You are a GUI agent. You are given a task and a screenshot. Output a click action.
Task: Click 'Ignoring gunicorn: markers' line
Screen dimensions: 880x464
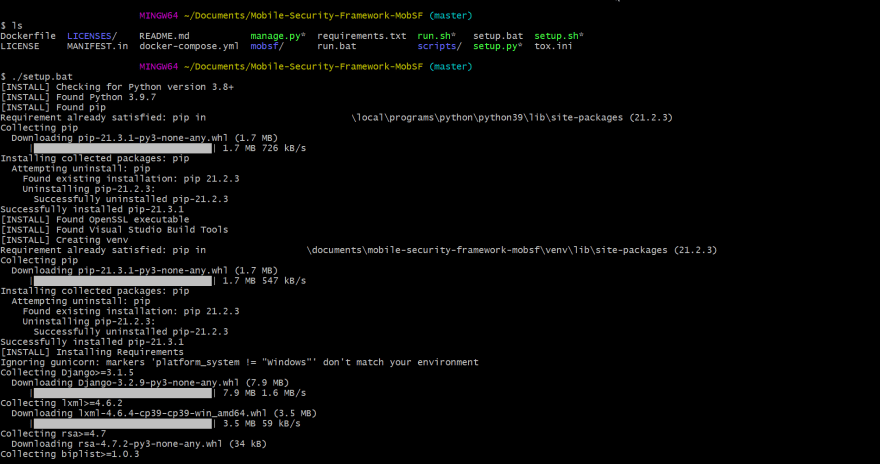239,362
